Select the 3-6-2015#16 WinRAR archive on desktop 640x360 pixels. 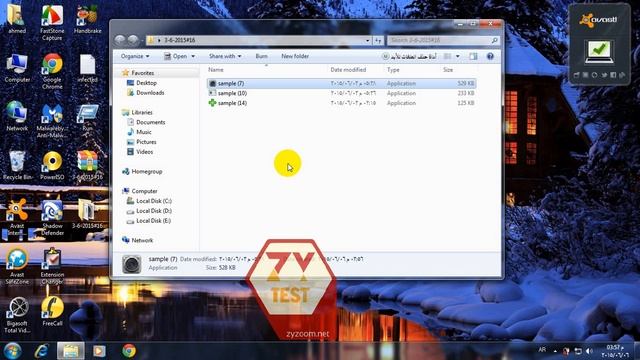87,165
